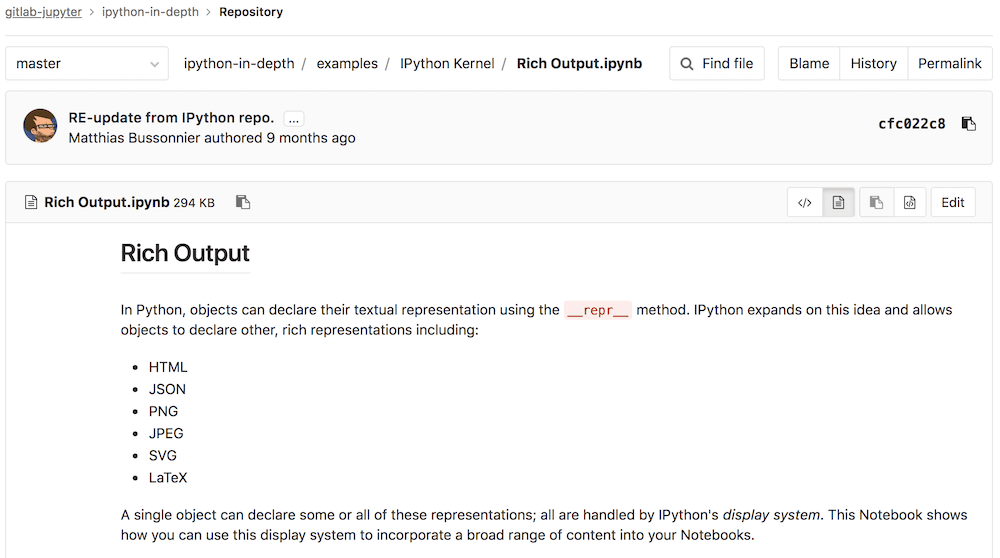Viewport: 1000px width, 558px height.
Task: Click the document icon beside Rich Output.ipynb
Action: click(30, 202)
